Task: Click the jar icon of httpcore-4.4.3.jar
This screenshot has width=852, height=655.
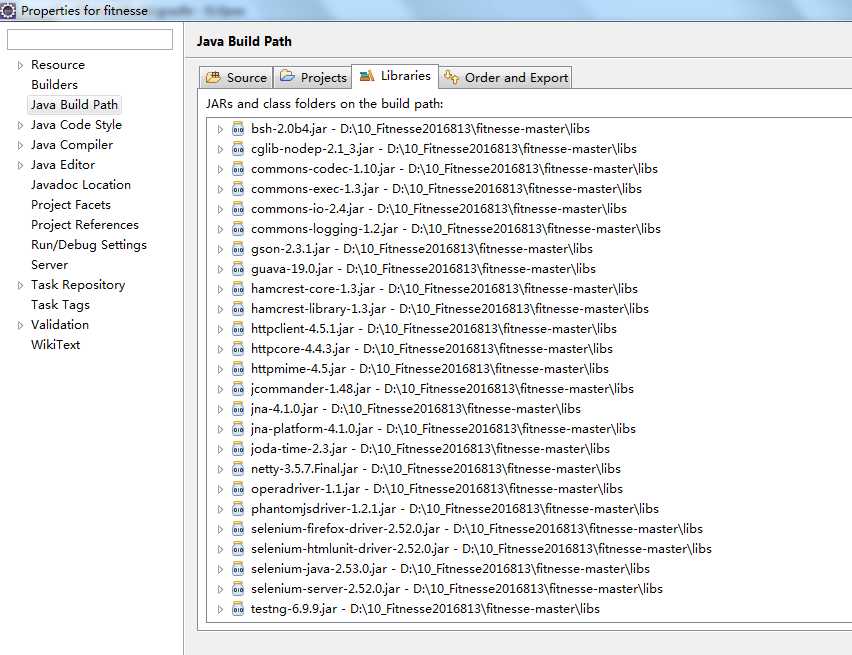Action: (x=238, y=349)
